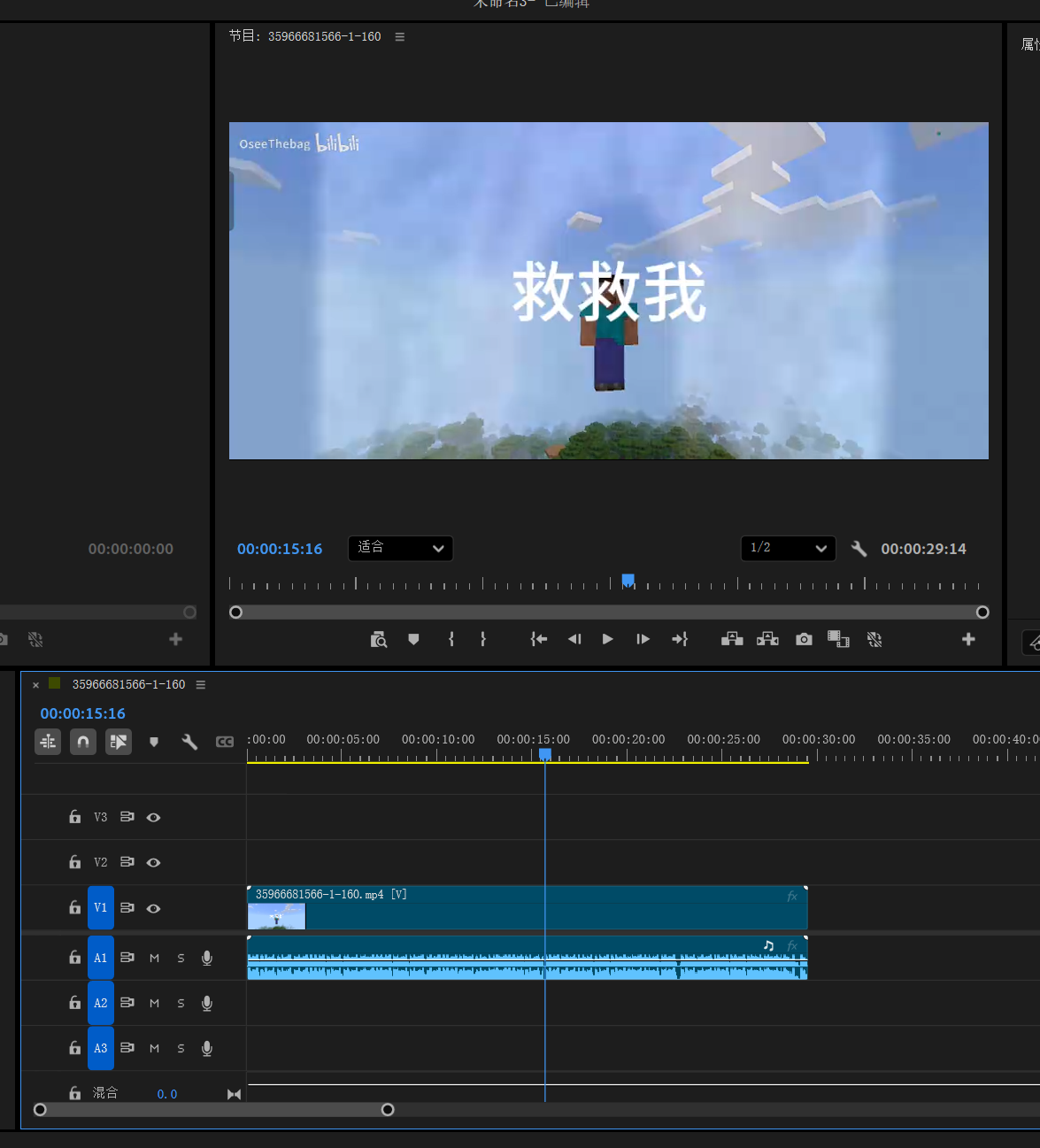Select the play button in program monitor
This screenshot has height=1148, width=1040.
coord(607,639)
